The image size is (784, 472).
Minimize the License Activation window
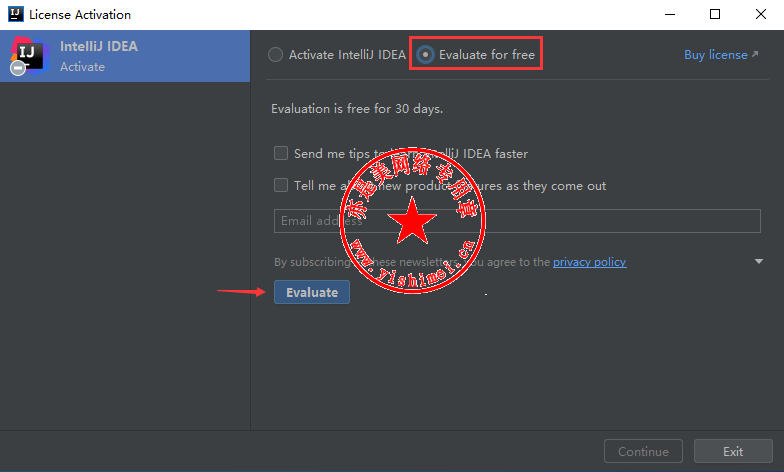[x=669, y=15]
